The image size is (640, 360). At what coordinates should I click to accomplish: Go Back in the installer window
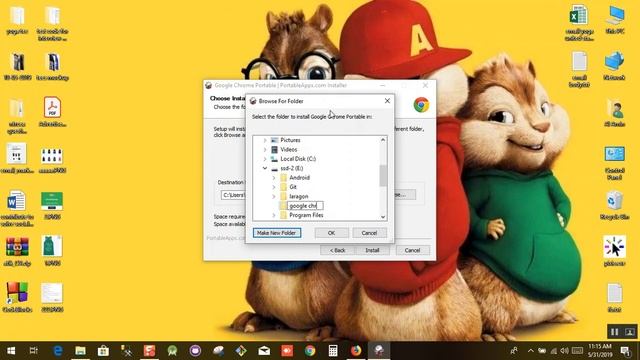337,250
